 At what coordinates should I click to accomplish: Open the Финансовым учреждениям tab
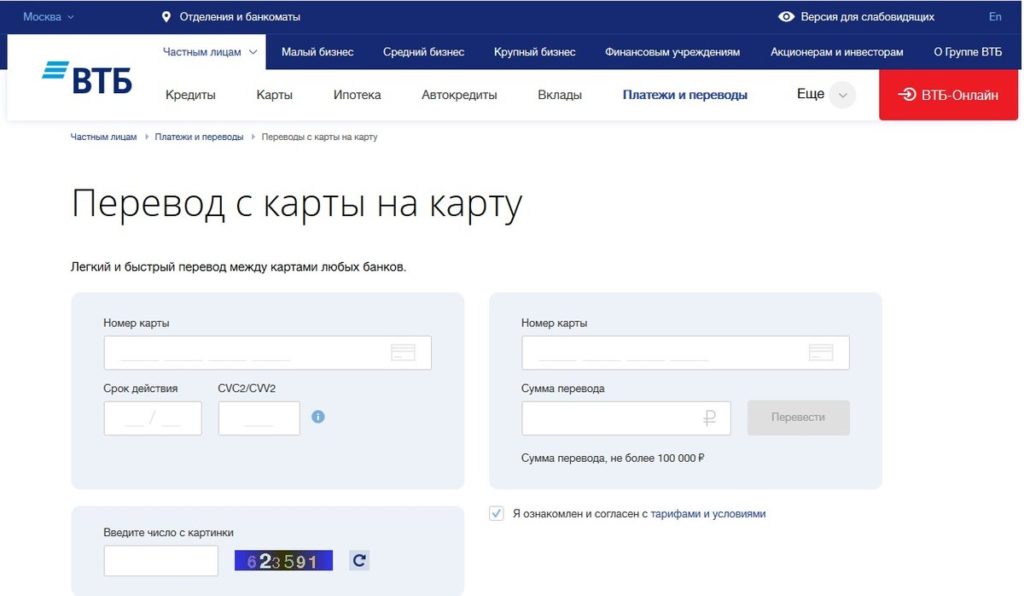(672, 52)
